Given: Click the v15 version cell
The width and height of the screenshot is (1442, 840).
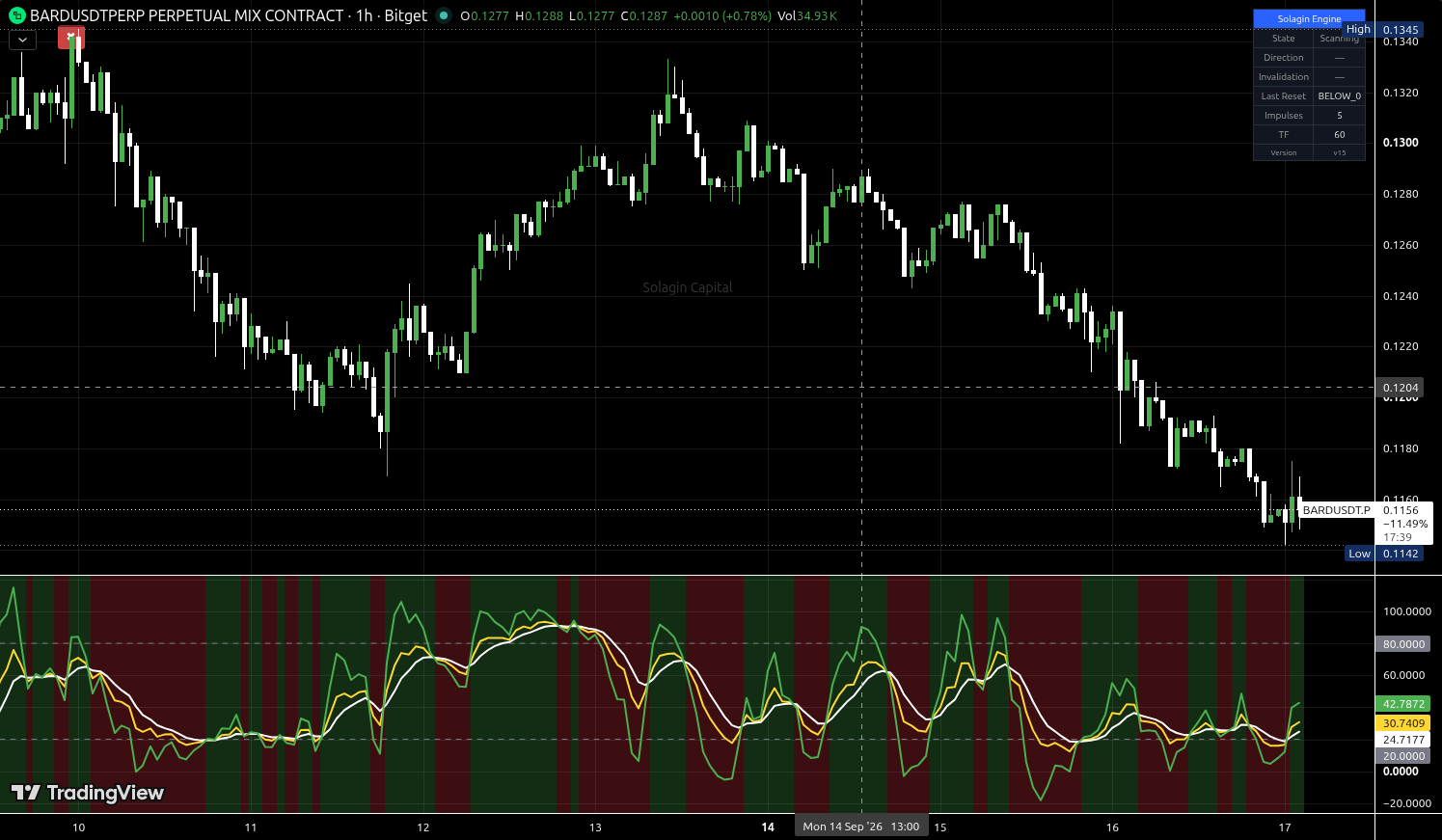Looking at the screenshot, I should (1340, 153).
